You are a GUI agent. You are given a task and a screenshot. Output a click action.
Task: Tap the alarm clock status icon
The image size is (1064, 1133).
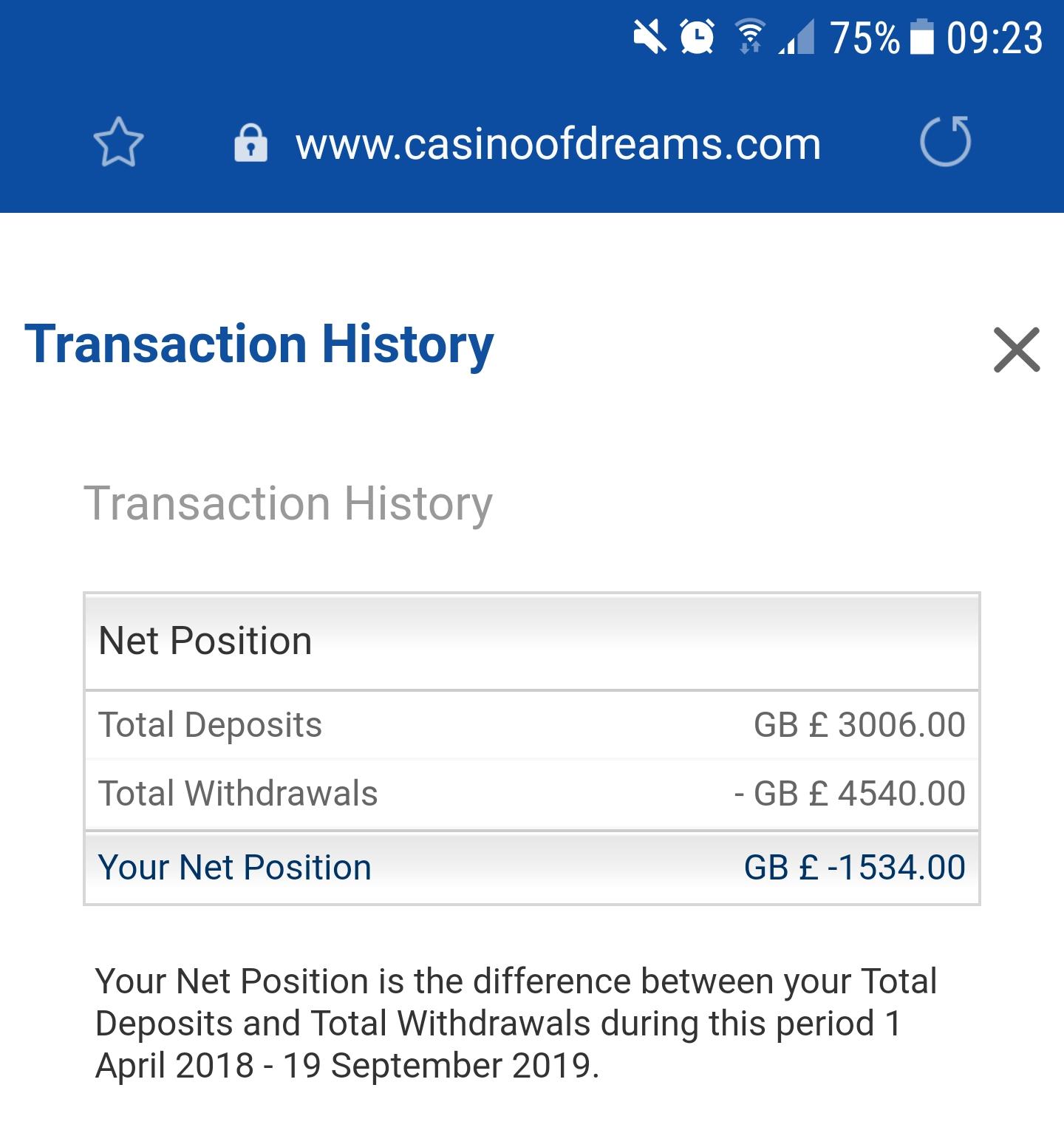click(697, 36)
